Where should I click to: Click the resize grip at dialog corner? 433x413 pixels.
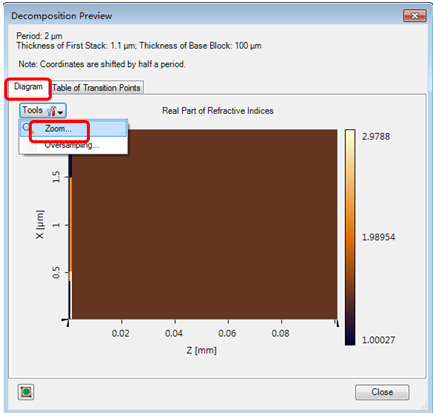click(x=424, y=406)
